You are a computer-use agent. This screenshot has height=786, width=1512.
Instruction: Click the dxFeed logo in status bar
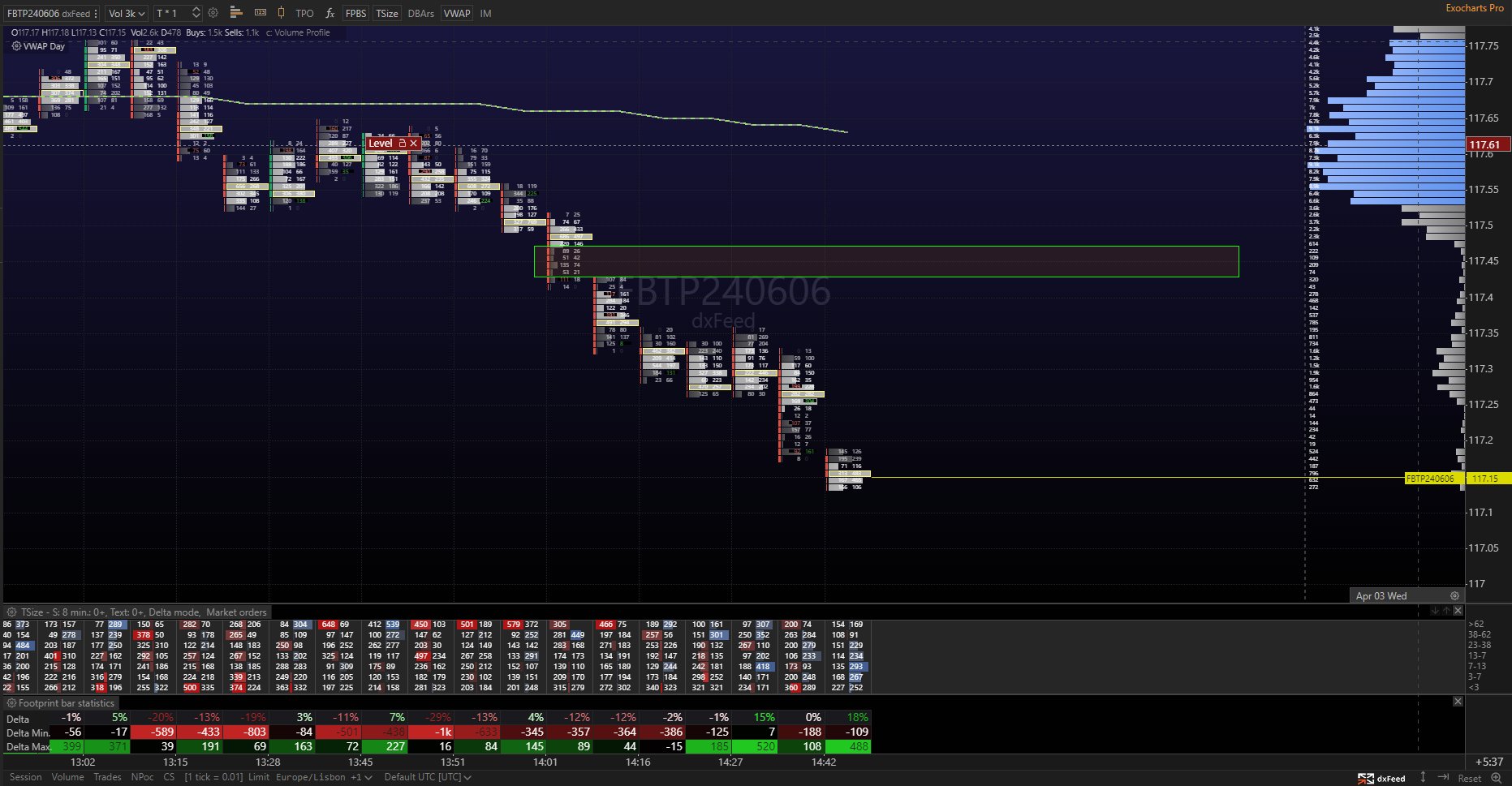(x=1381, y=778)
